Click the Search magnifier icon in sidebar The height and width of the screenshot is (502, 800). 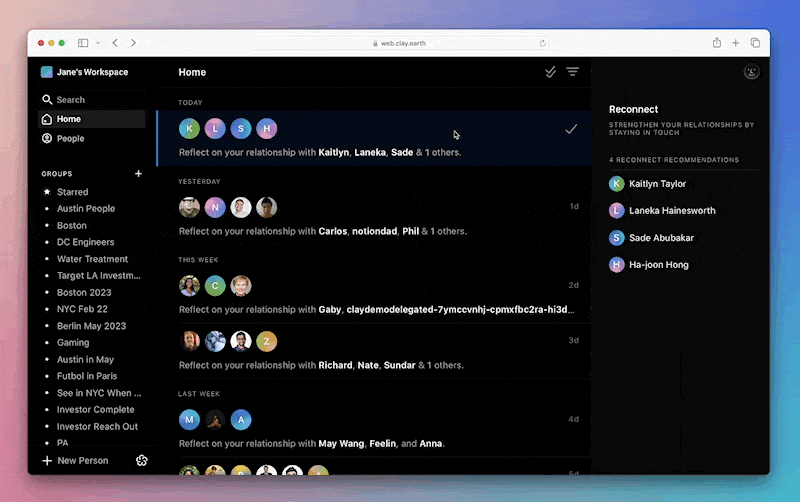[x=47, y=99]
